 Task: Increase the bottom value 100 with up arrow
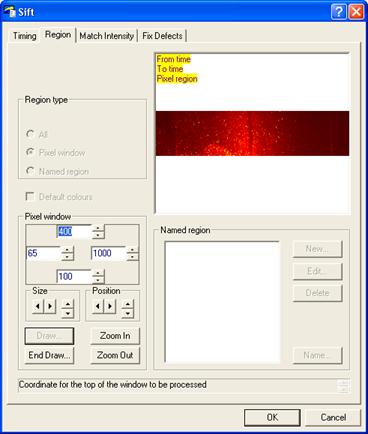[98, 273]
